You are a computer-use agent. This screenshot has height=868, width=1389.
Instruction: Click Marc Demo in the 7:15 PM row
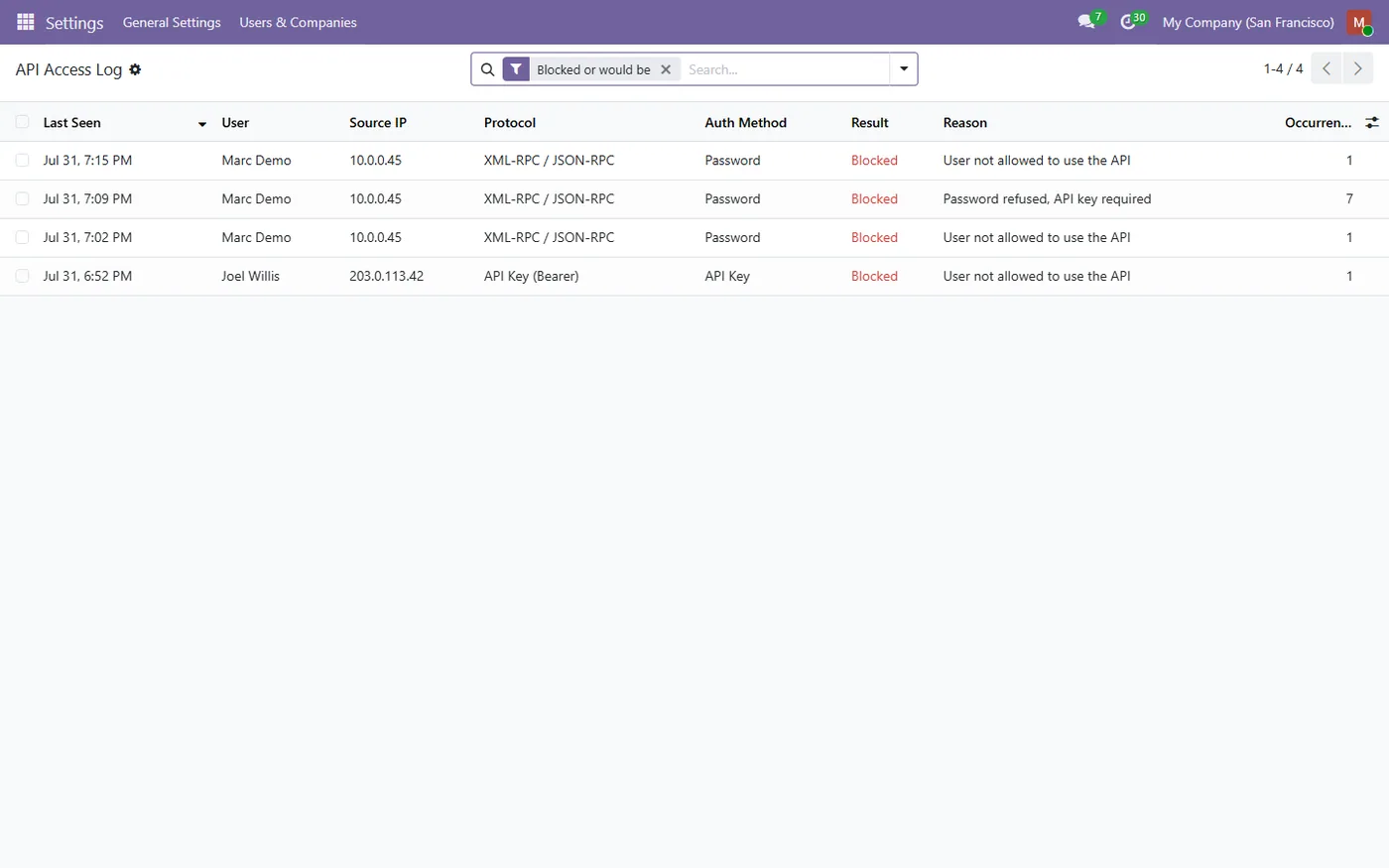[x=256, y=160]
